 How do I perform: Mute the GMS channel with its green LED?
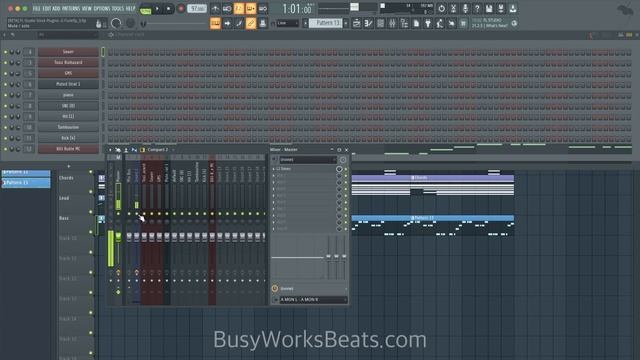click(5, 74)
